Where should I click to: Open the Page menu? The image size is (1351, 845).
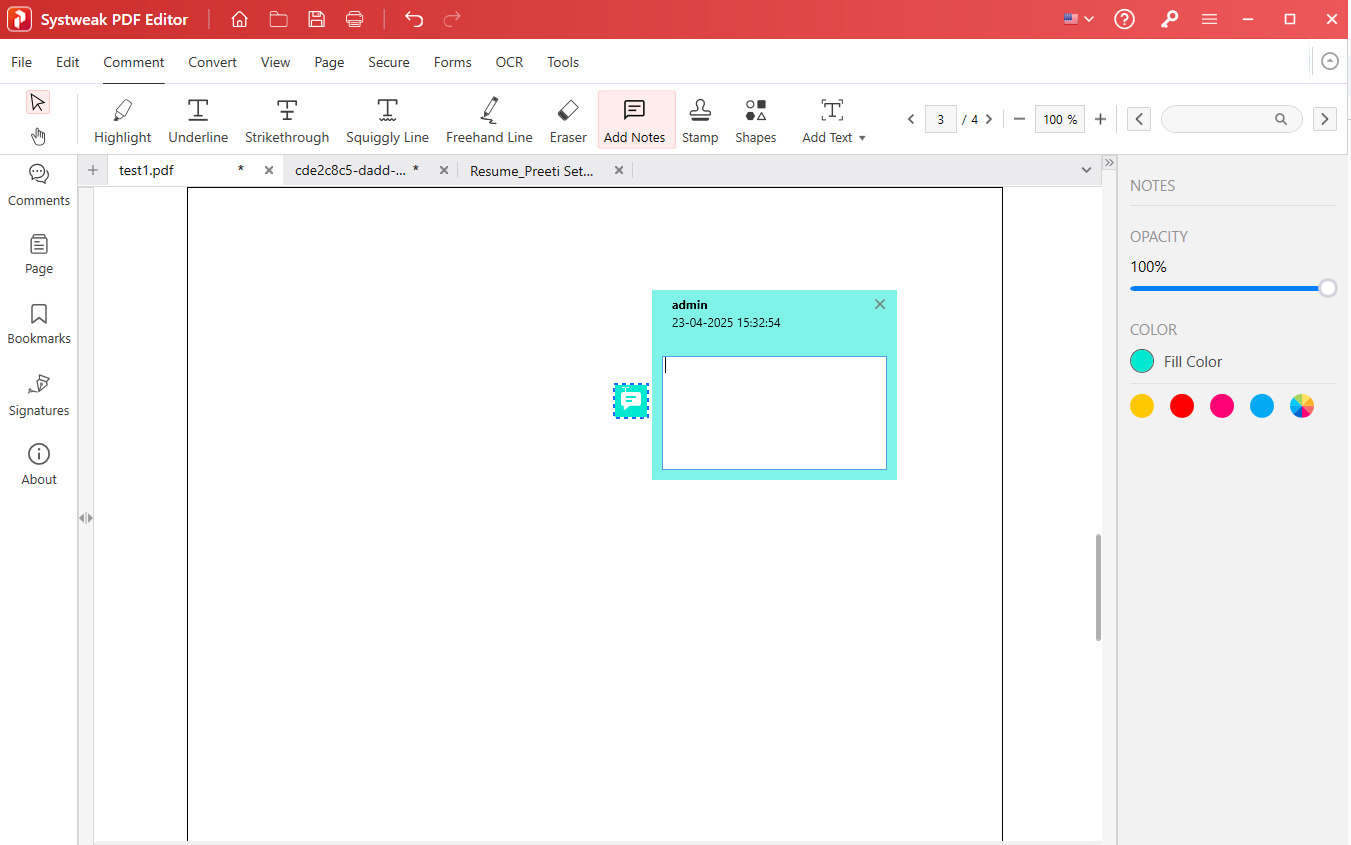[329, 62]
